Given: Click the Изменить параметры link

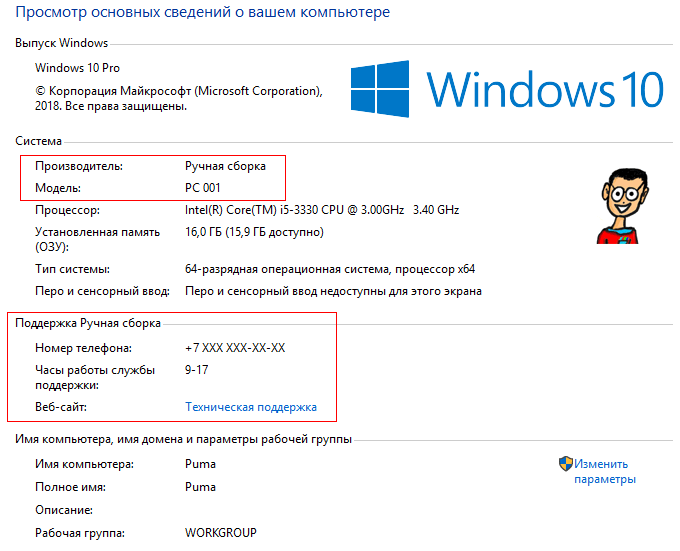Looking at the screenshot, I should pyautogui.click(x=605, y=472).
